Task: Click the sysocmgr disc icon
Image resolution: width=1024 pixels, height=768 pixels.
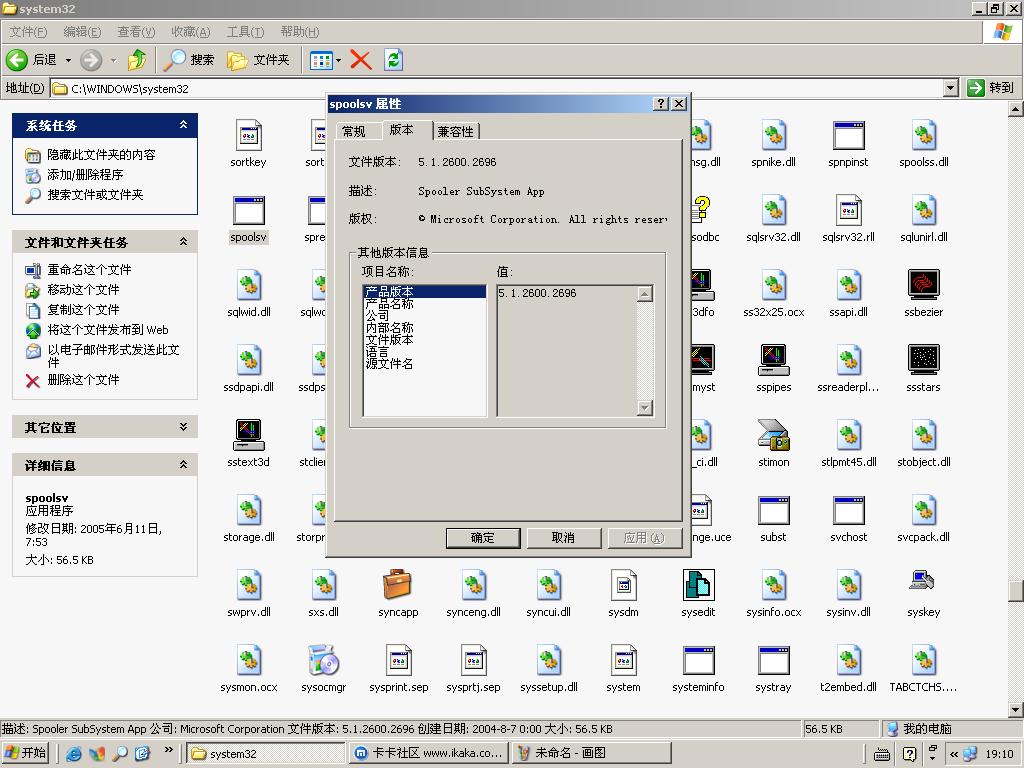Action: 323,660
